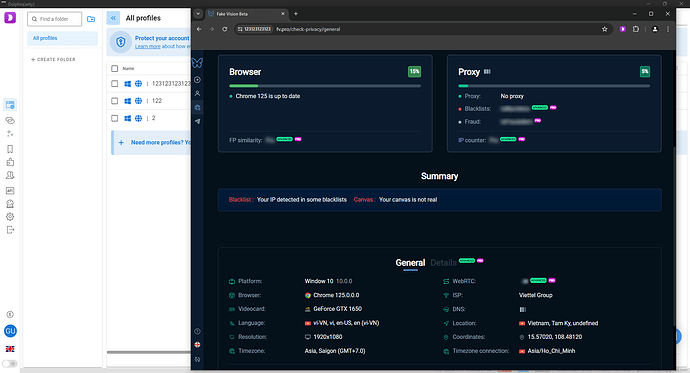Open Telegram paper-plane icon in Fake Vision sidebar
The width and height of the screenshot is (690, 373).
pos(197,121)
